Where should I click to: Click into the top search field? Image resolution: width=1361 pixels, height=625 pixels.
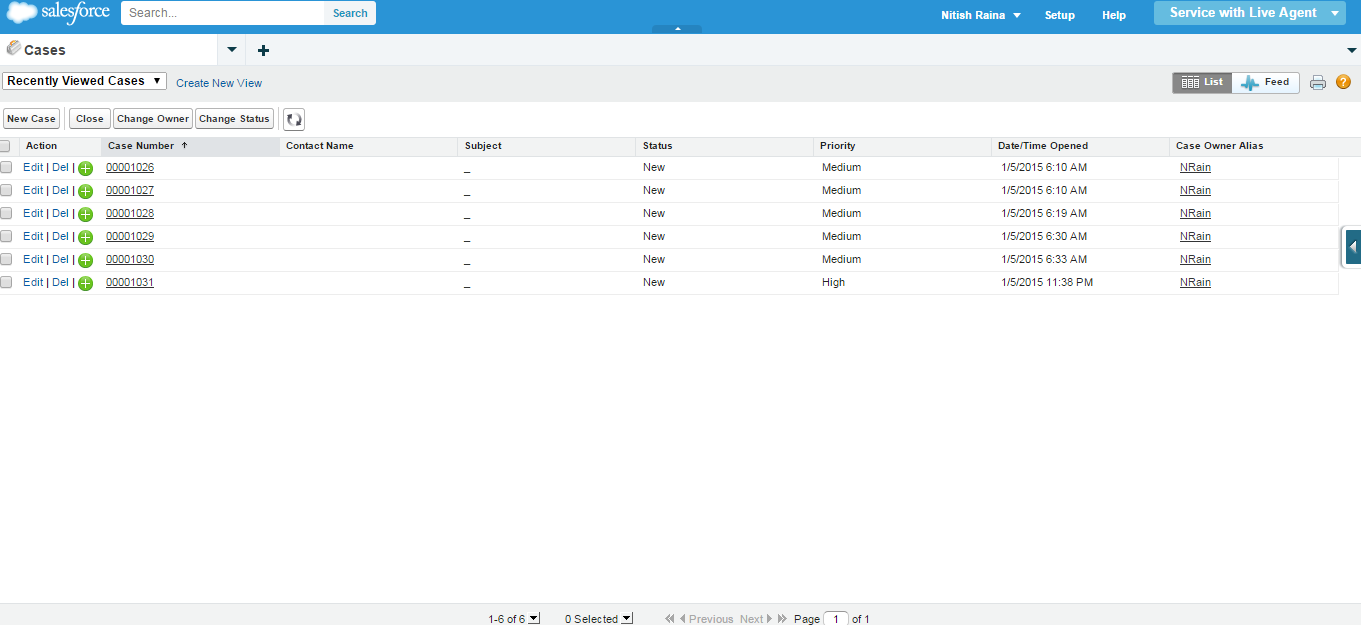[223, 13]
